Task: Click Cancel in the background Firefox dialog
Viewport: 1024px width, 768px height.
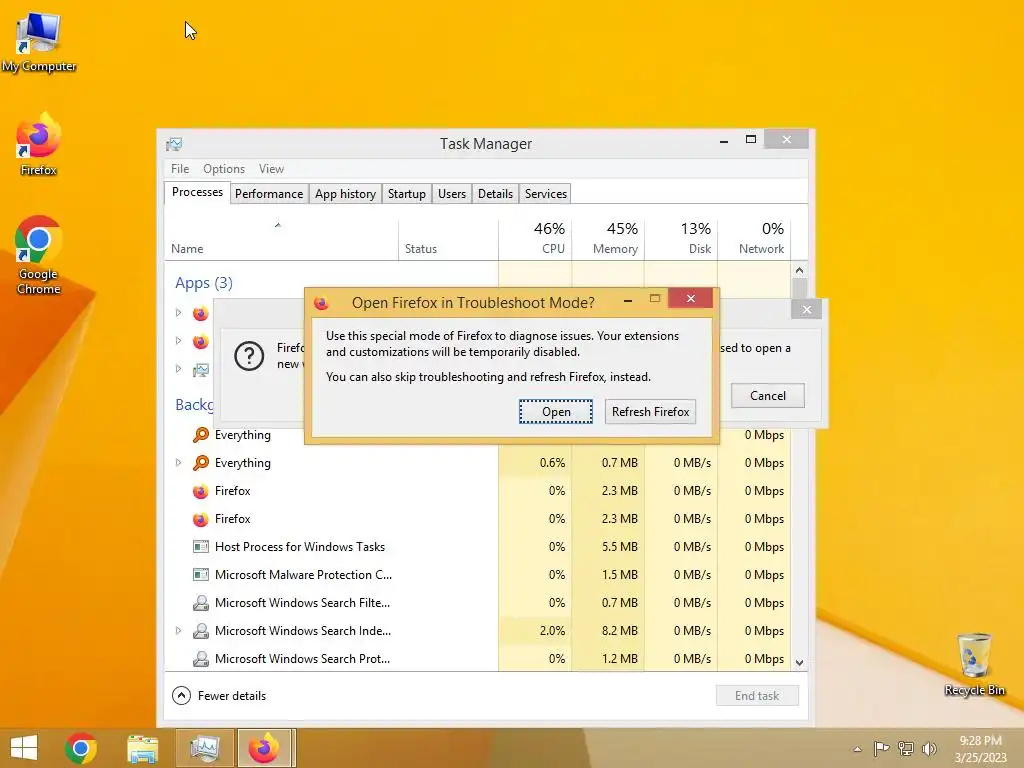Action: click(x=768, y=396)
